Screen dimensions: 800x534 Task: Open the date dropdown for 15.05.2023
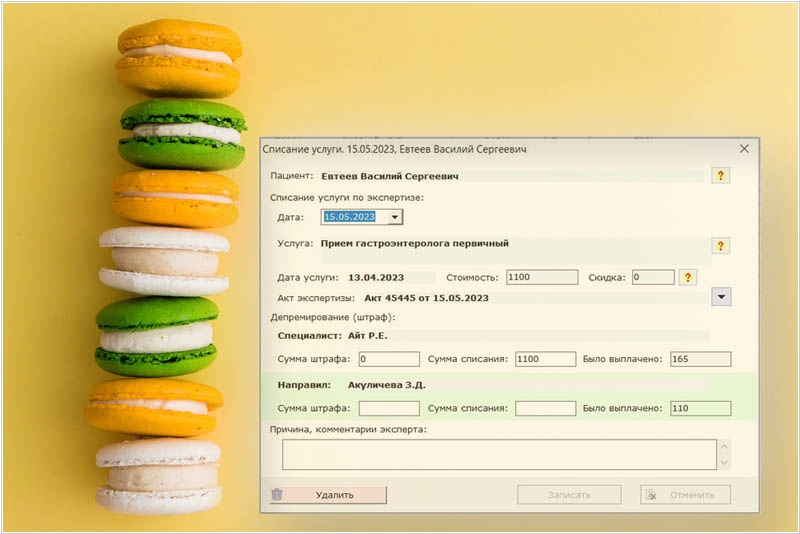point(395,217)
